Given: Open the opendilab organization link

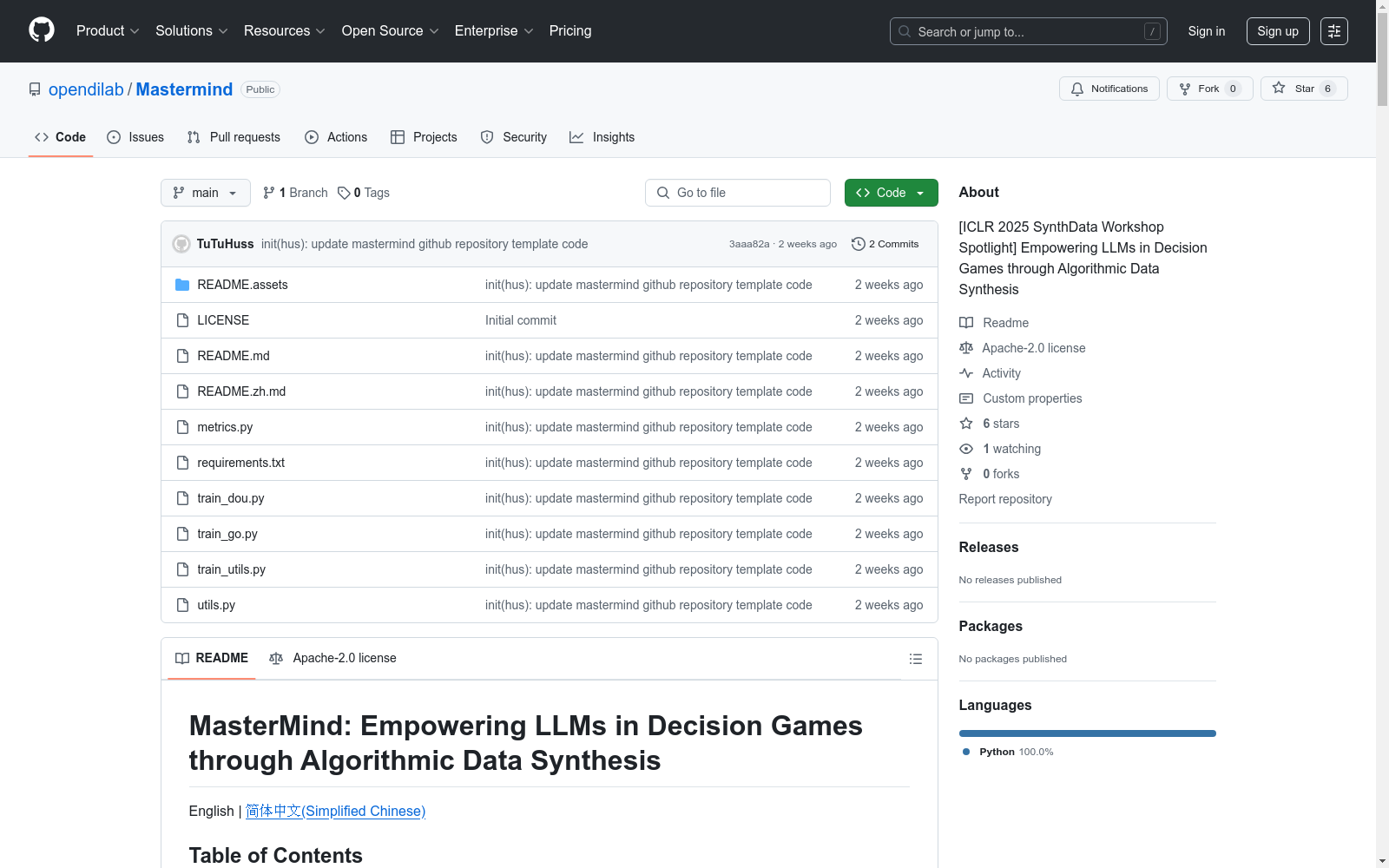Looking at the screenshot, I should [86, 89].
